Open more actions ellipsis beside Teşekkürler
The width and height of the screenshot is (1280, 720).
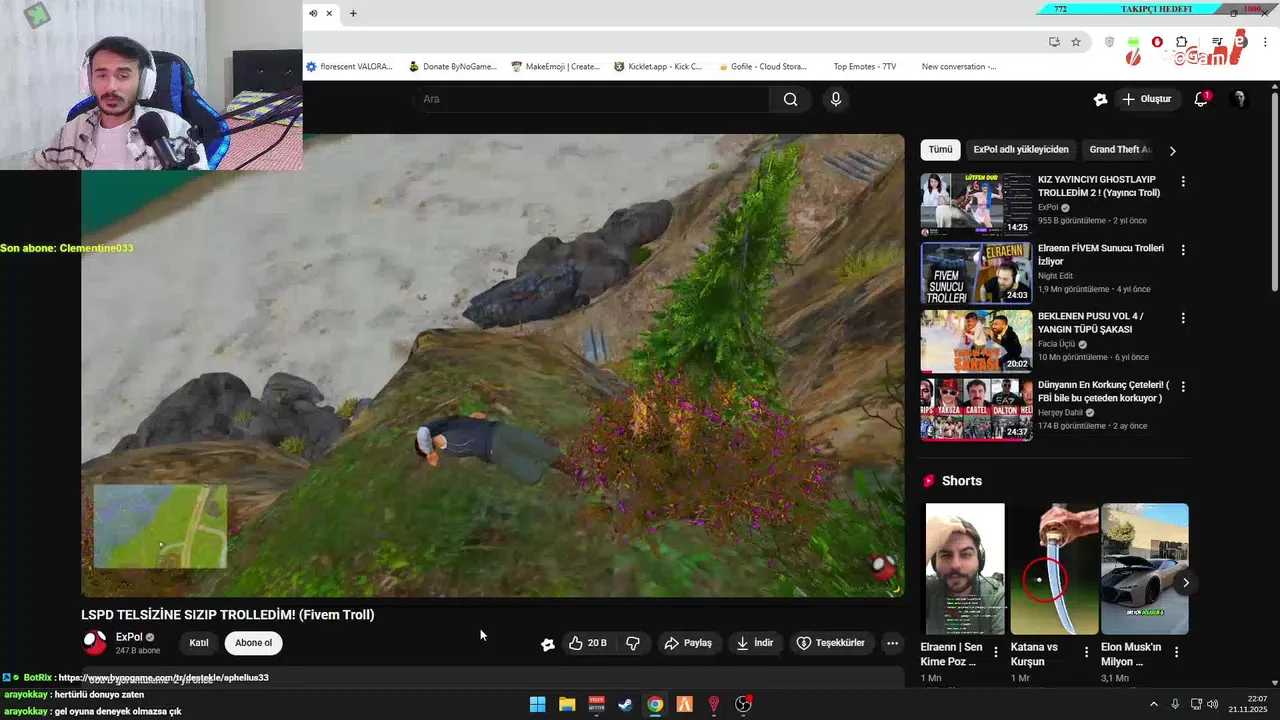(892, 643)
